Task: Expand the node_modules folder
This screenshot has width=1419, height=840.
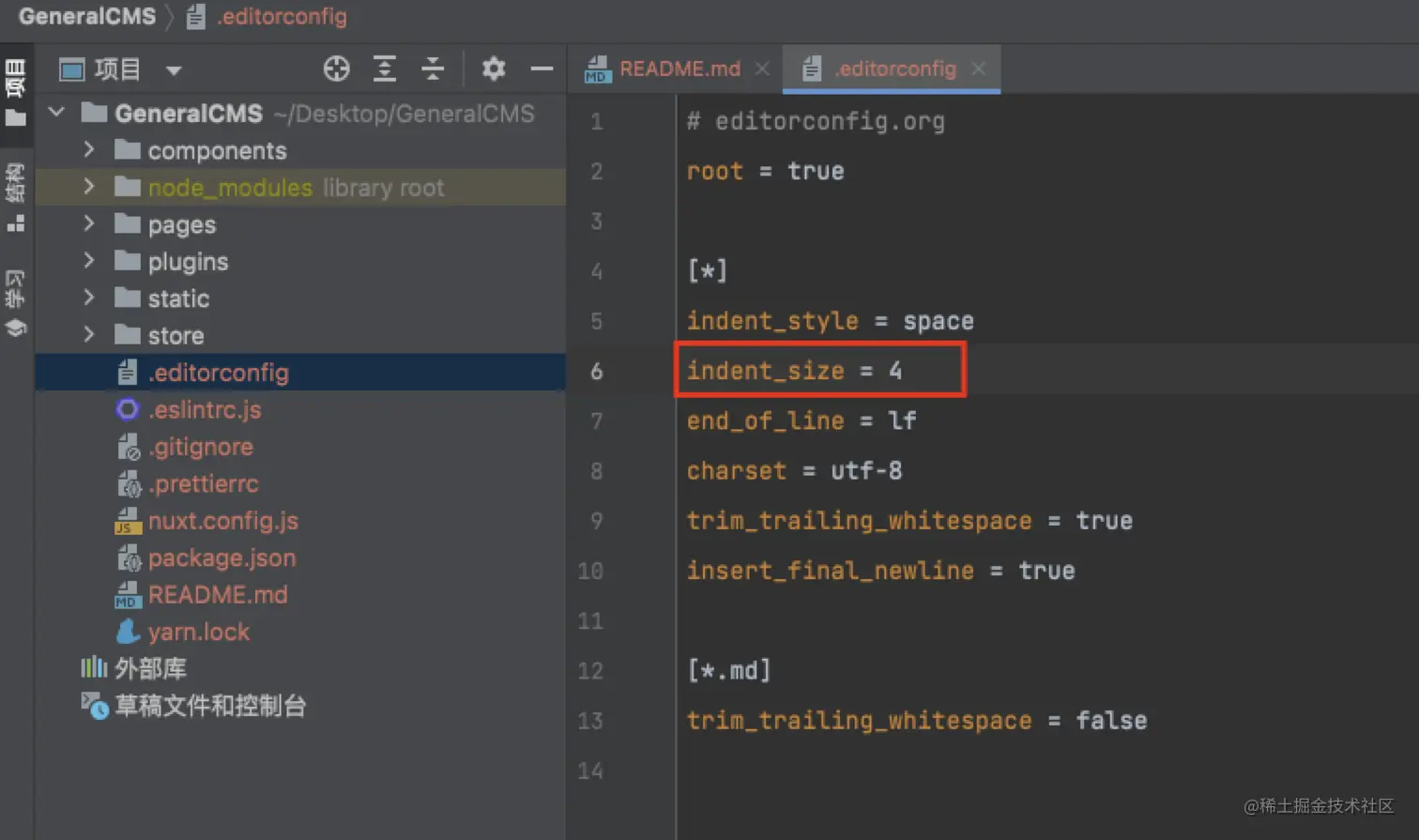Action: point(89,187)
